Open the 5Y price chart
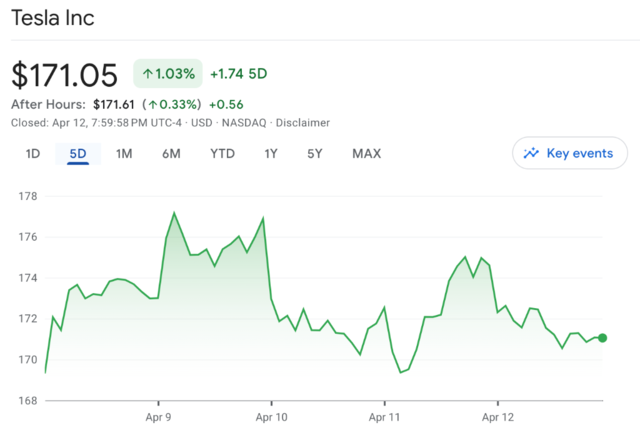 tap(315, 154)
